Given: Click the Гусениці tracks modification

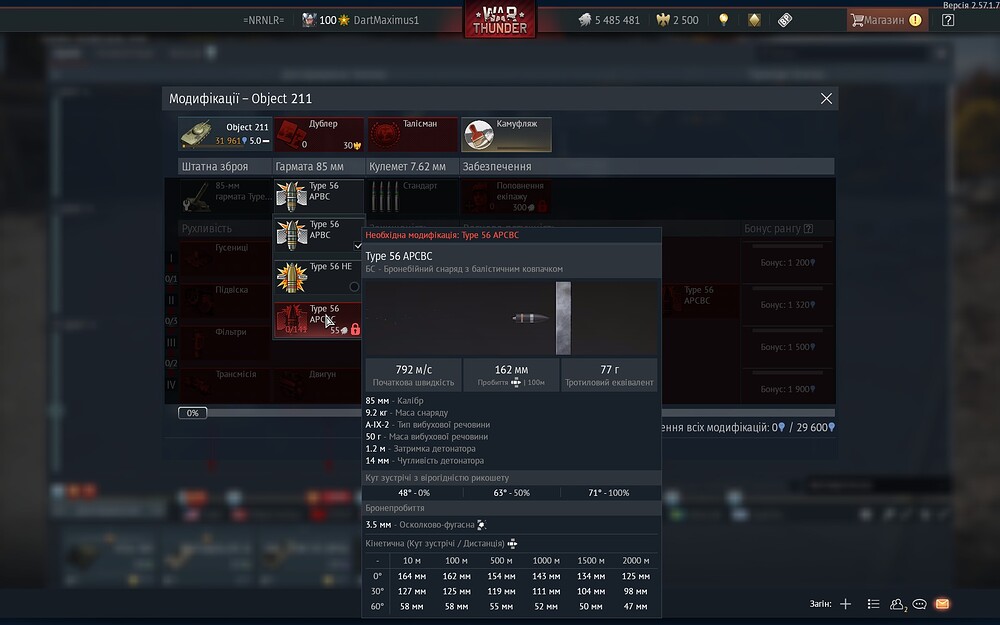Looking at the screenshot, I should pyautogui.click(x=225, y=259).
